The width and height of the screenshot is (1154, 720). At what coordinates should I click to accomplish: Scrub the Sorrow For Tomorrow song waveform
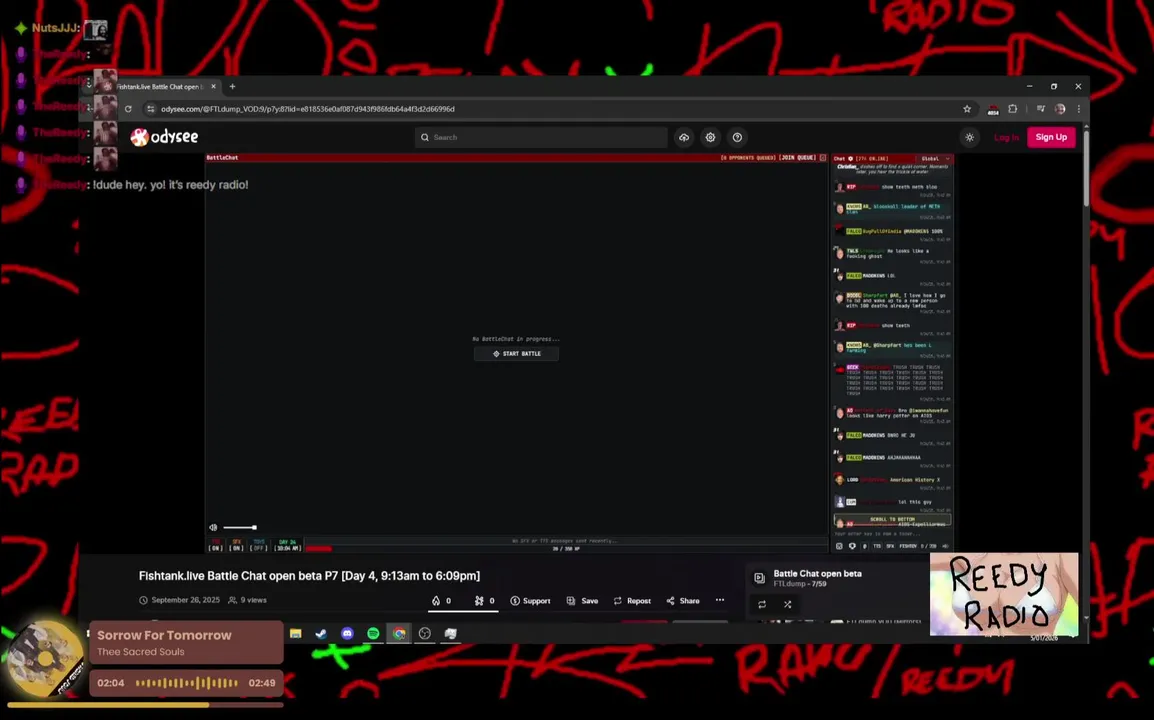[x=186, y=682]
